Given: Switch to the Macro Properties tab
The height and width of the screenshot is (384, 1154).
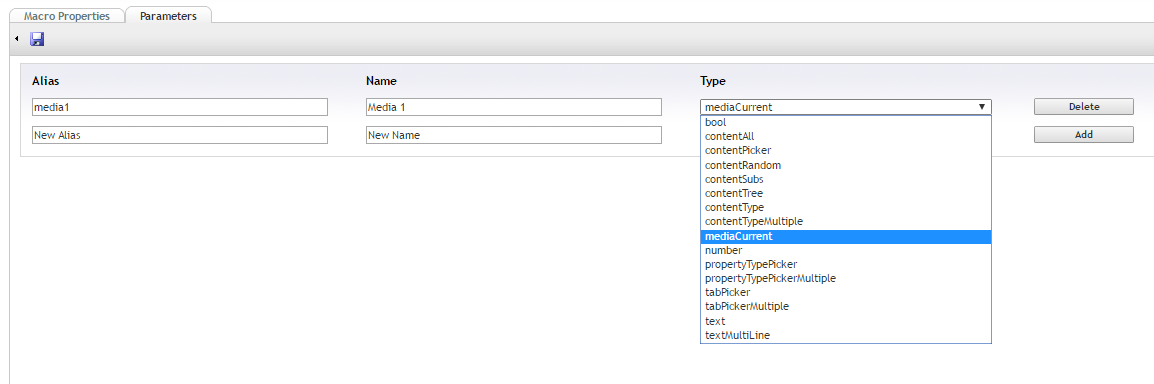Looking at the screenshot, I should 67,15.
